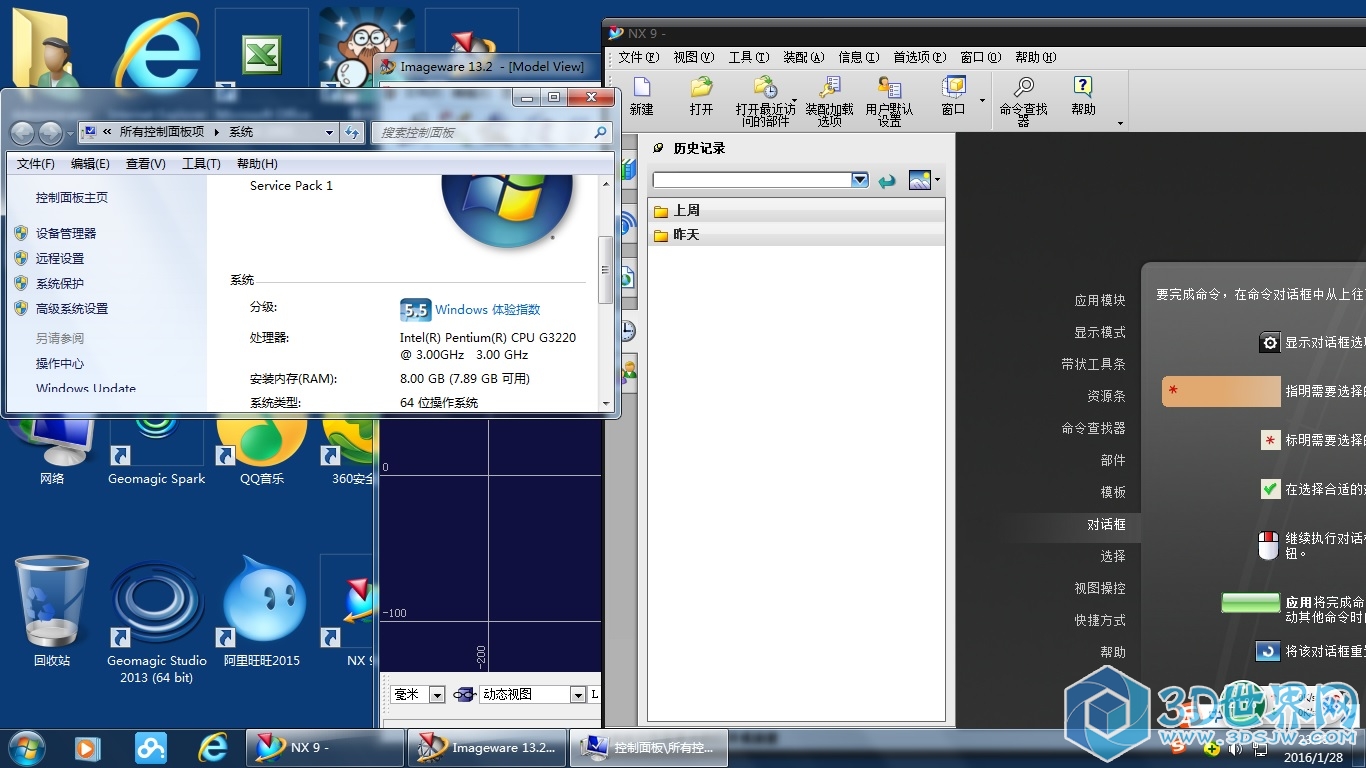The image size is (1366, 768).
Task: Click the History clock tab in NX resource bar
Action: (x=628, y=331)
